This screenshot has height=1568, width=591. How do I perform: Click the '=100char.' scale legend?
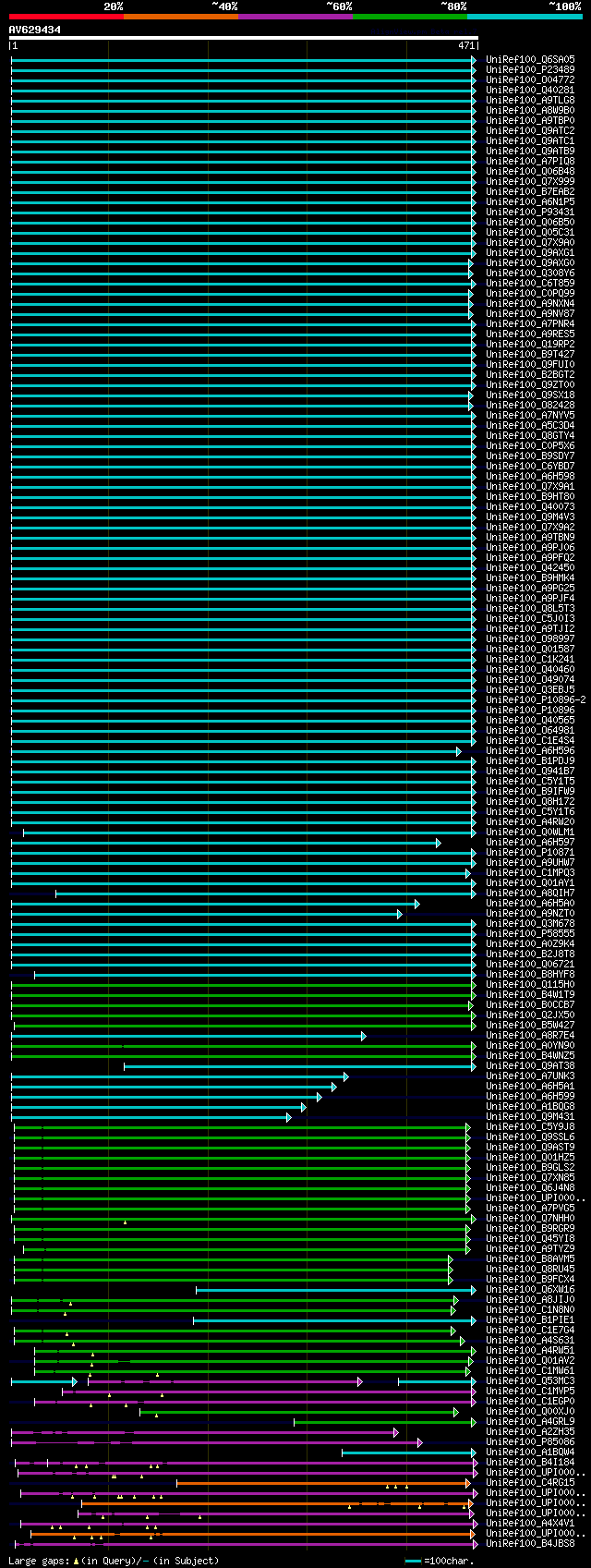click(439, 1561)
